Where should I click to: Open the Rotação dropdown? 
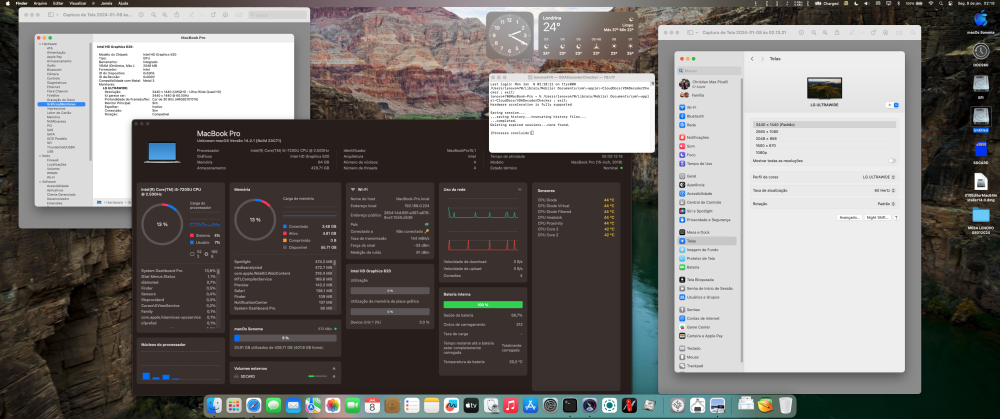pos(884,204)
